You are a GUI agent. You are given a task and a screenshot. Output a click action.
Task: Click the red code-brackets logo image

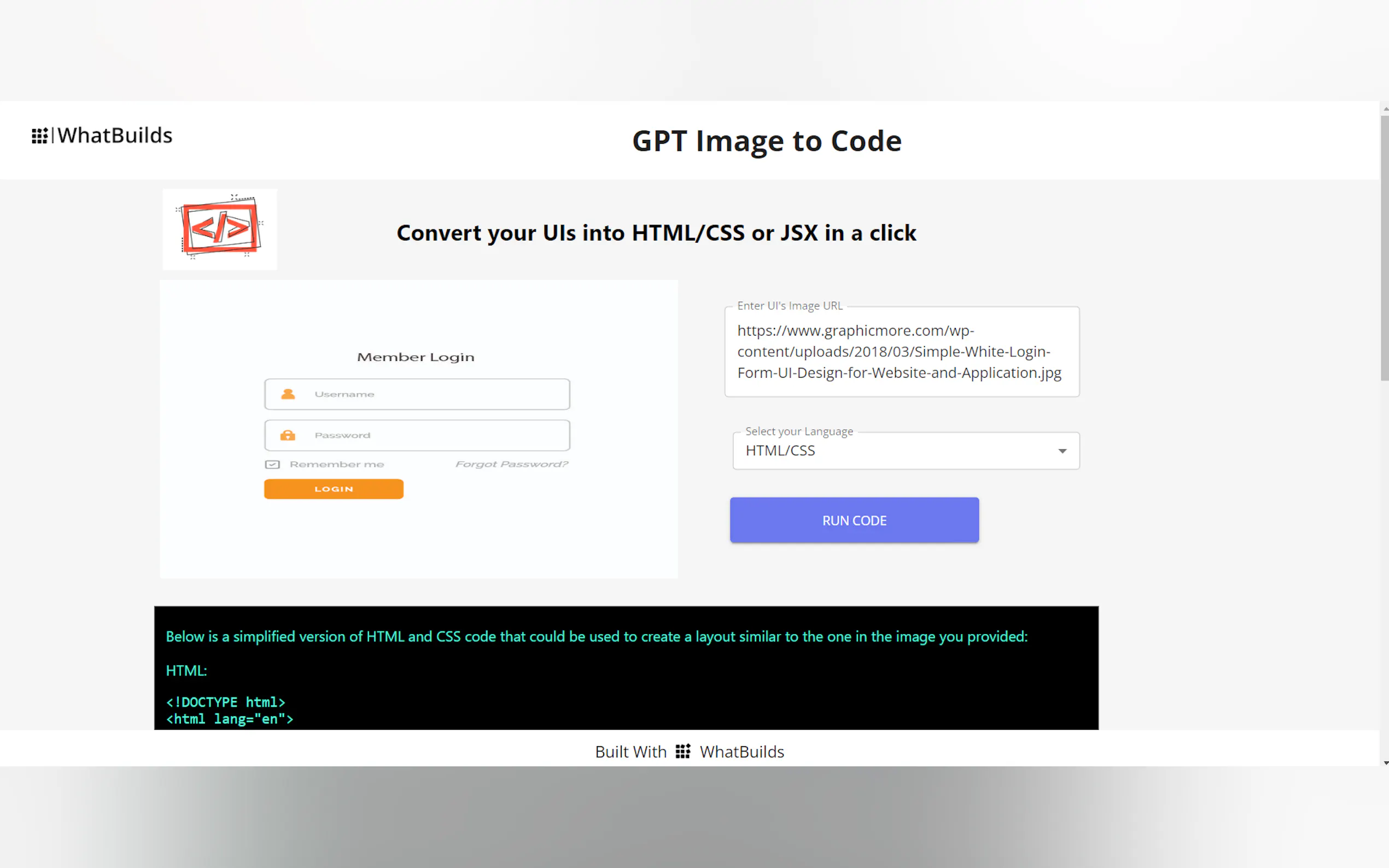click(x=219, y=229)
